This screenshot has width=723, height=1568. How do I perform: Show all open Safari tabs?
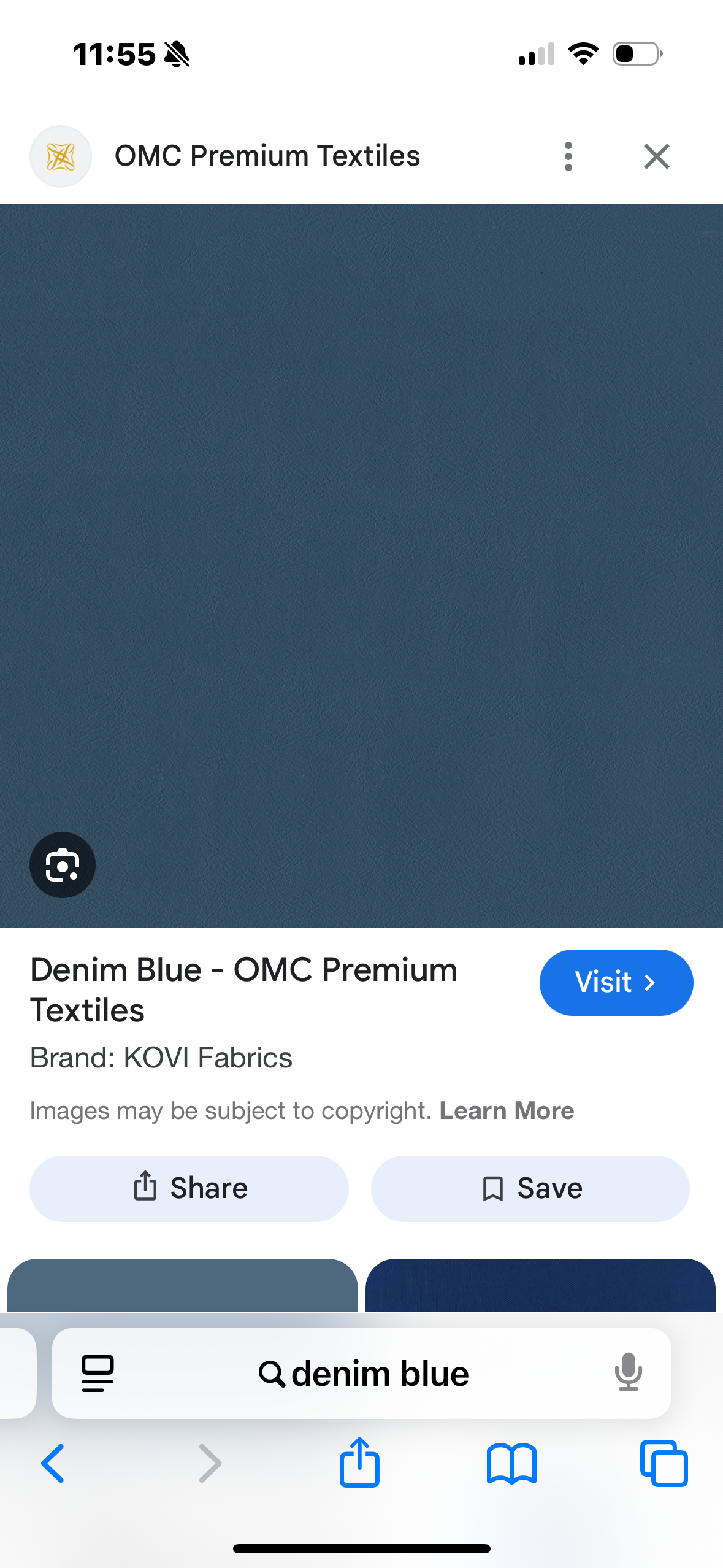664,1463
